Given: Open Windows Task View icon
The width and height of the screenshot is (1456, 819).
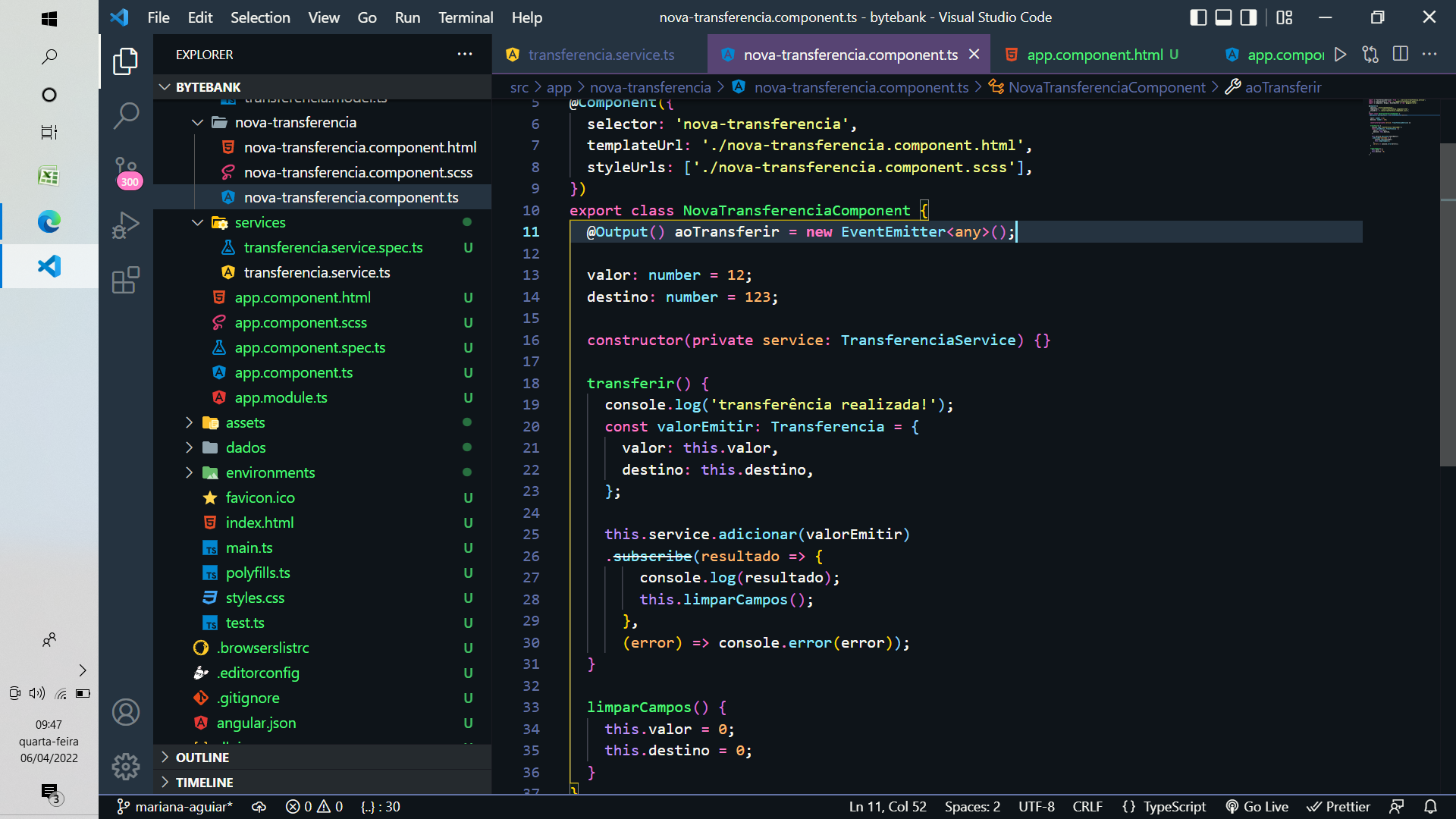Looking at the screenshot, I should [x=49, y=133].
